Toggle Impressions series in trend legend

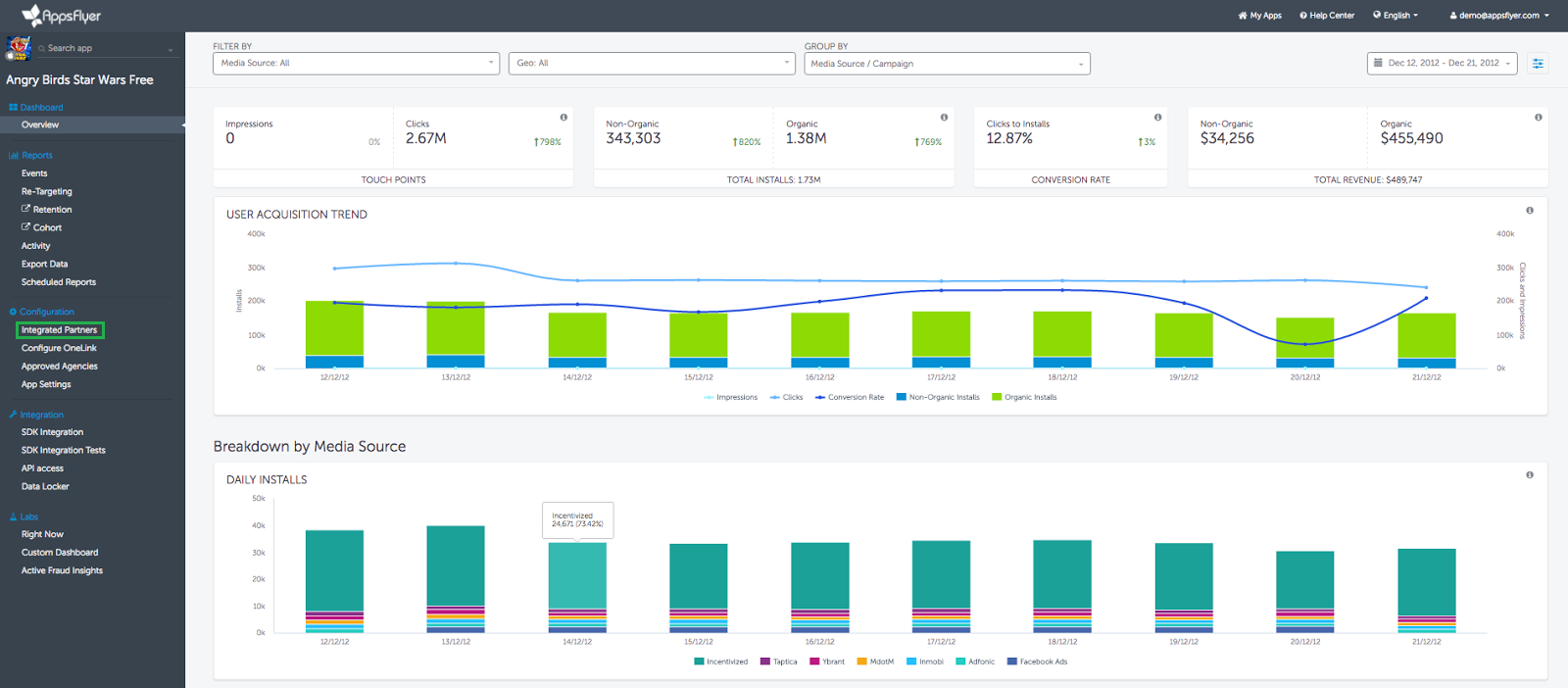point(731,398)
